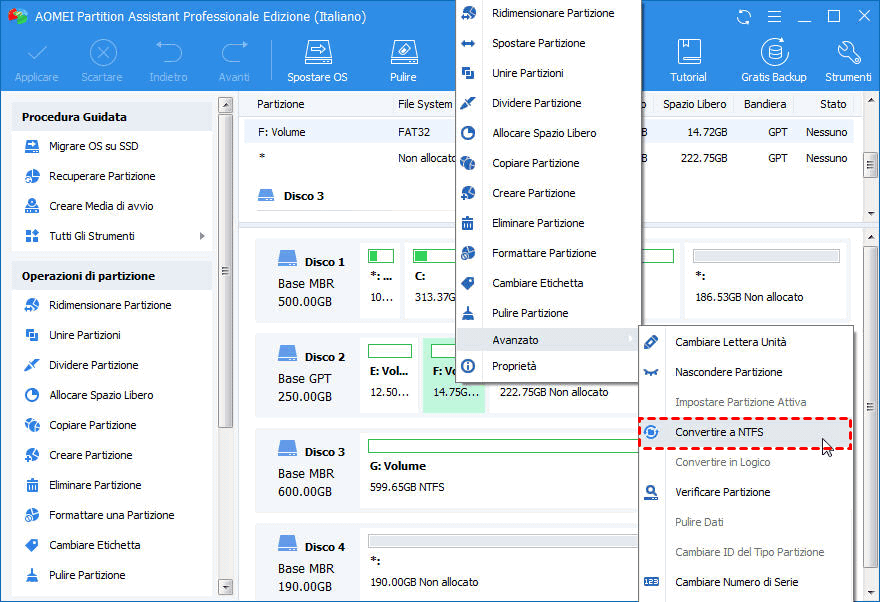
Task: Select Disco 1 186.53GB Non allocato block
Action: tap(766, 281)
